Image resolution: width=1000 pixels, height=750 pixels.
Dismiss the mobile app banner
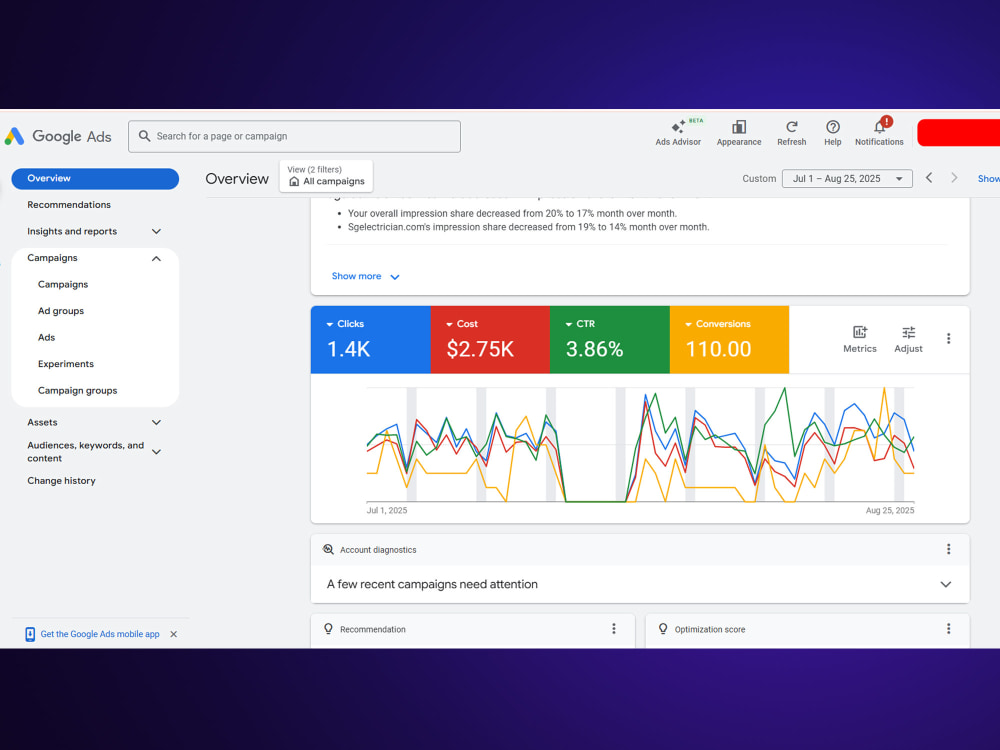pyautogui.click(x=173, y=634)
